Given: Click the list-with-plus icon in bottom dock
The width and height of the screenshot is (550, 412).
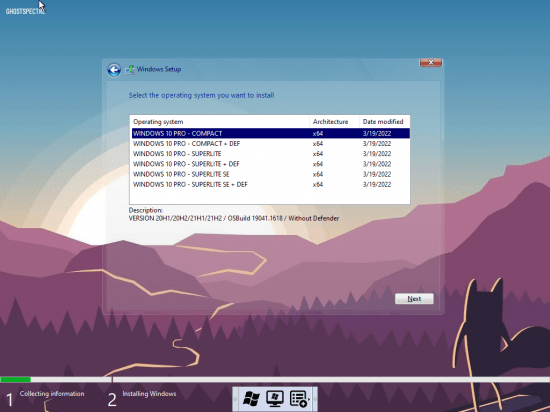Looking at the screenshot, I should tap(298, 399).
